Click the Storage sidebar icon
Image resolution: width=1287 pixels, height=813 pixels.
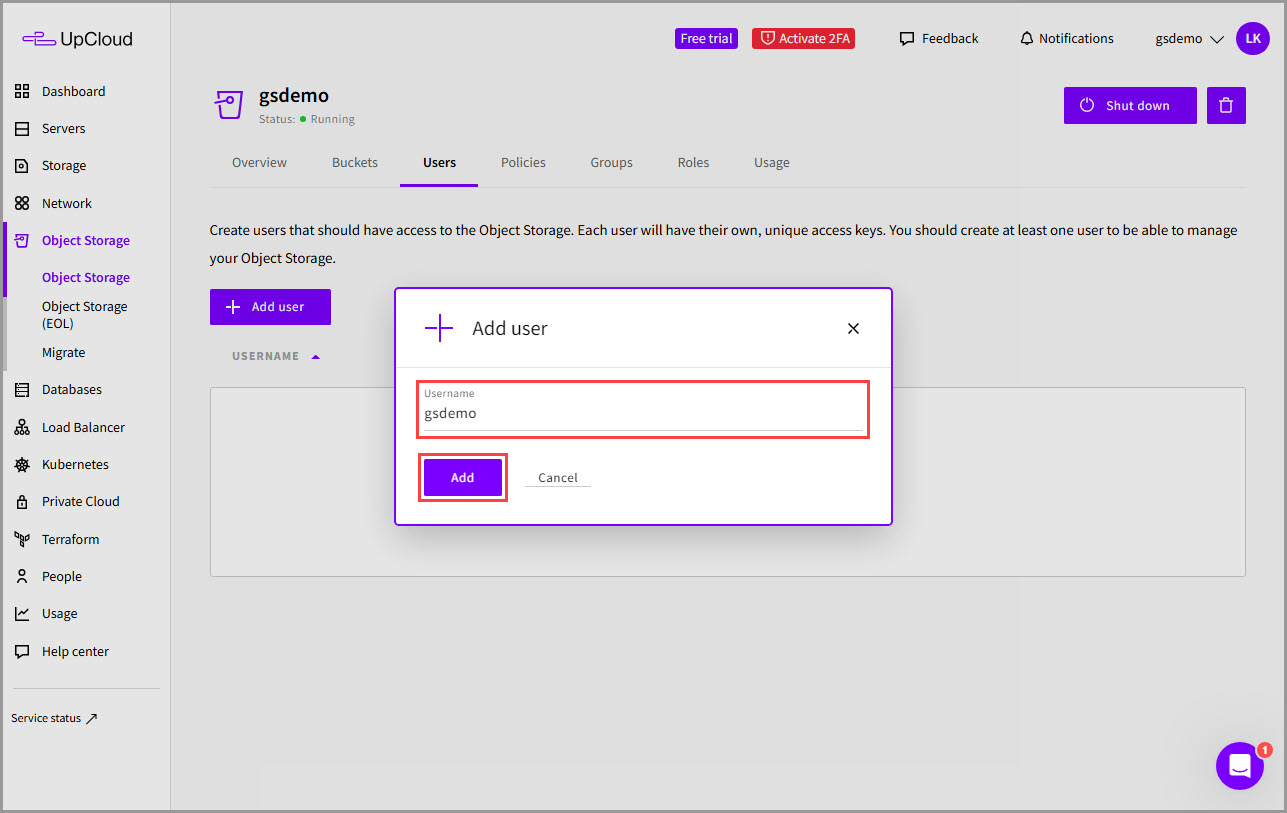pos(22,166)
